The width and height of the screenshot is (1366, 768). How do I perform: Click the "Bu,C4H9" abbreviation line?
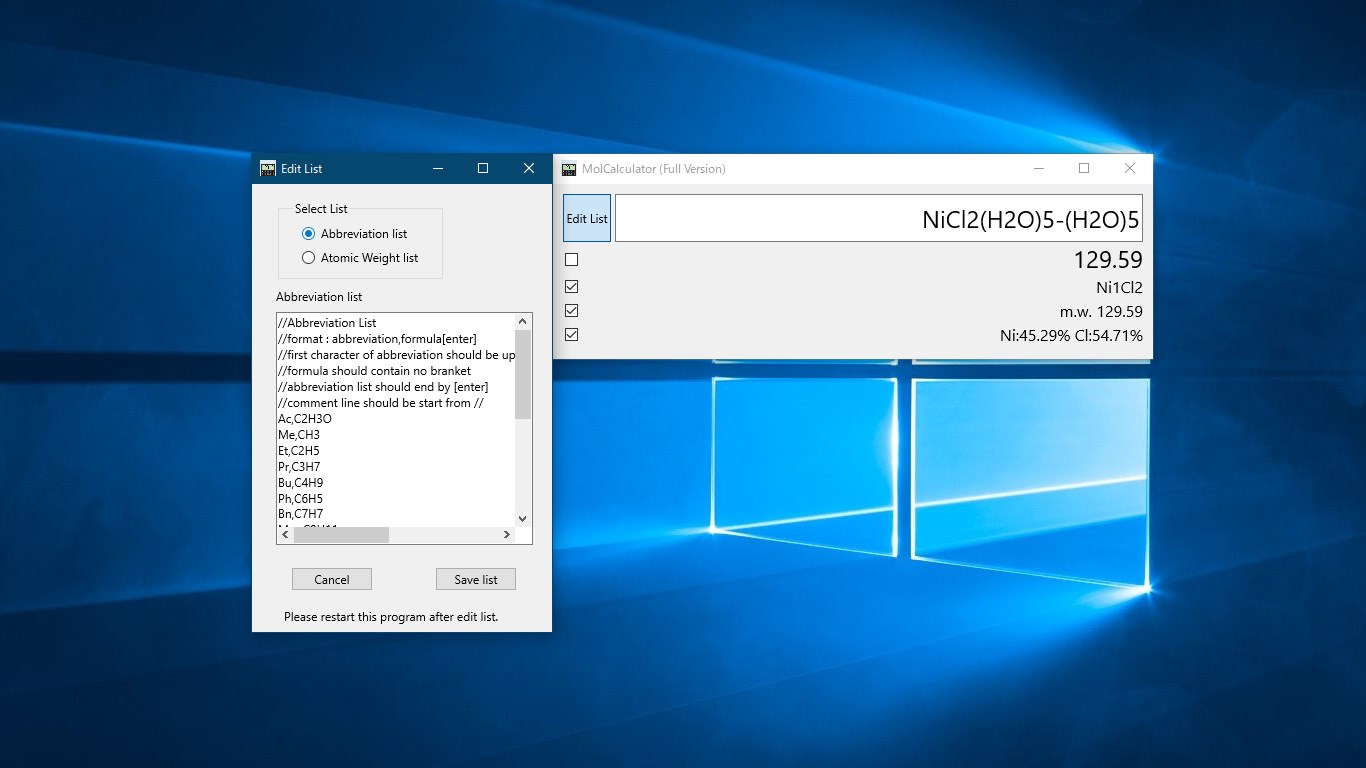click(300, 483)
